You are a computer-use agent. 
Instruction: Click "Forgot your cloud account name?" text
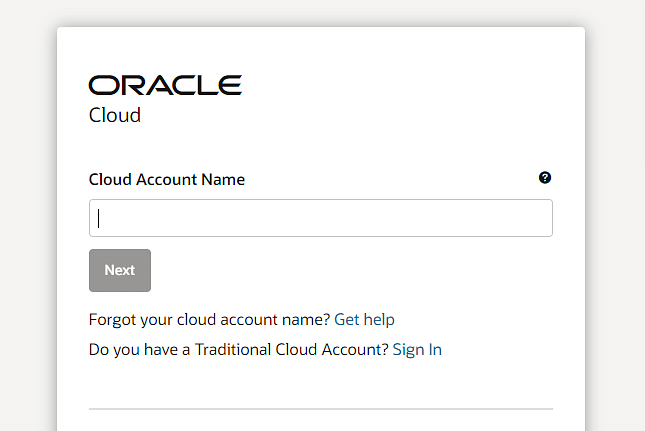tap(209, 320)
